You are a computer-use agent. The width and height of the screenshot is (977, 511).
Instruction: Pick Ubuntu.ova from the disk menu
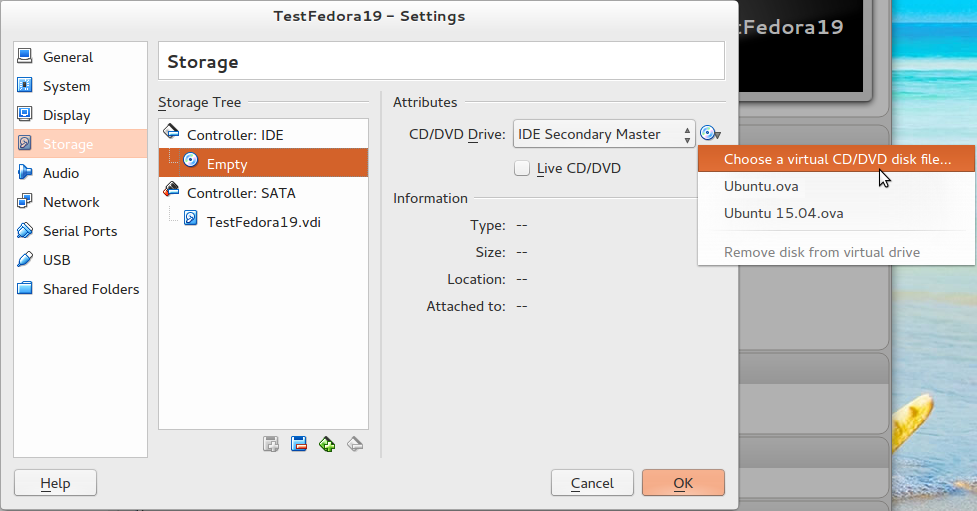(x=761, y=186)
